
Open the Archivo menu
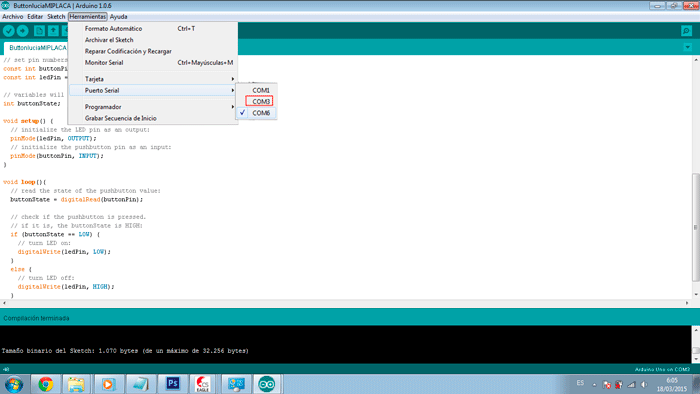point(12,17)
